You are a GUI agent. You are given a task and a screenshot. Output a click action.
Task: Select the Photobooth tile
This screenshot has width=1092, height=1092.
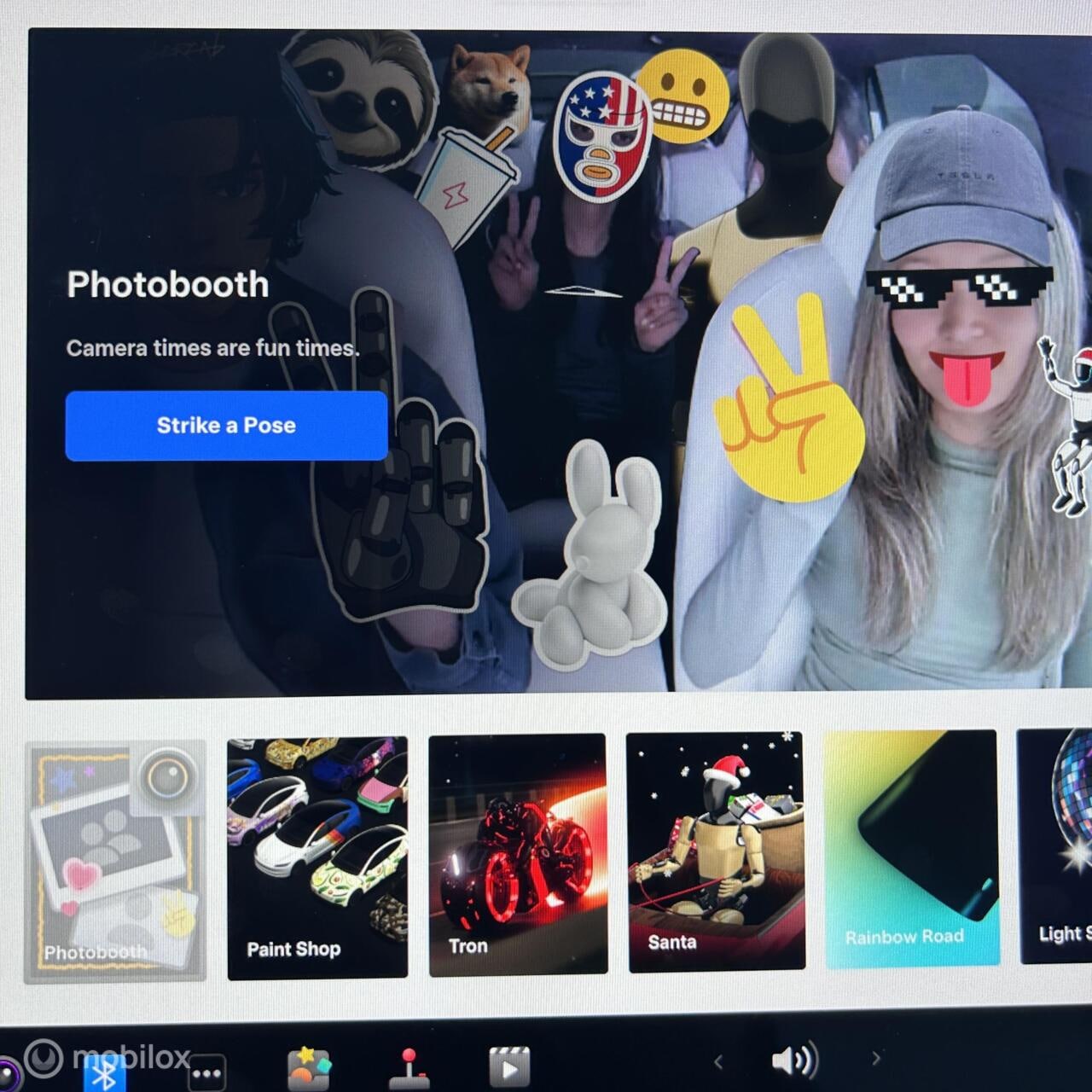pyautogui.click(x=115, y=862)
